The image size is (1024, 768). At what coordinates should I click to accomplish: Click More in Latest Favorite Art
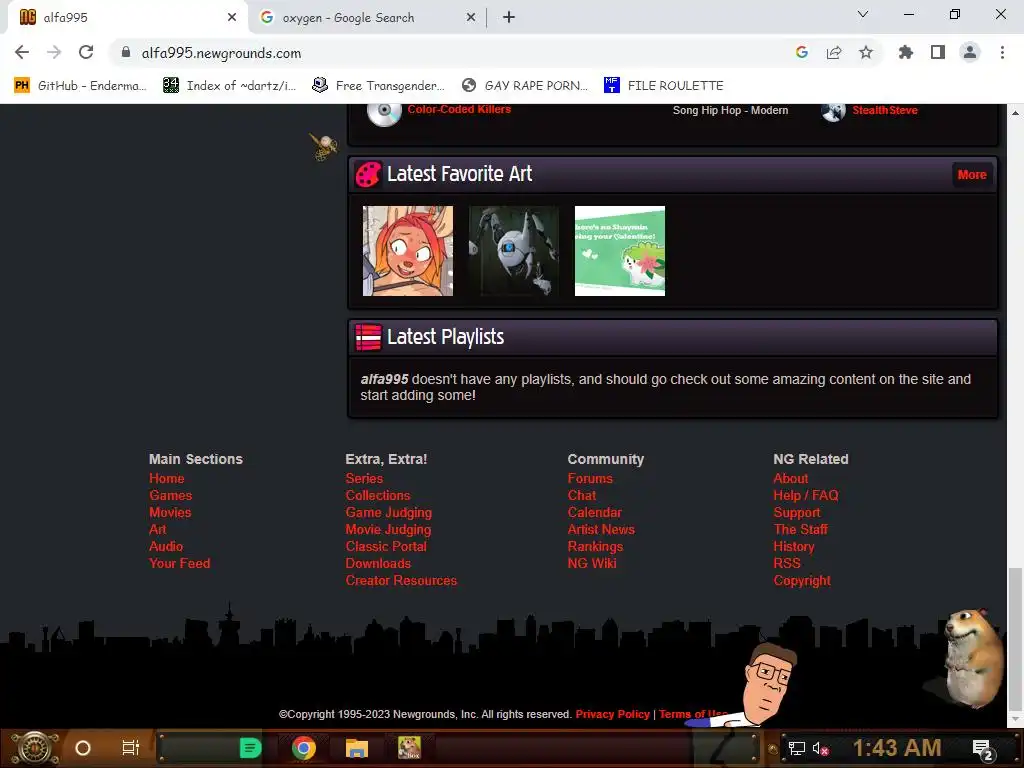pos(972,174)
